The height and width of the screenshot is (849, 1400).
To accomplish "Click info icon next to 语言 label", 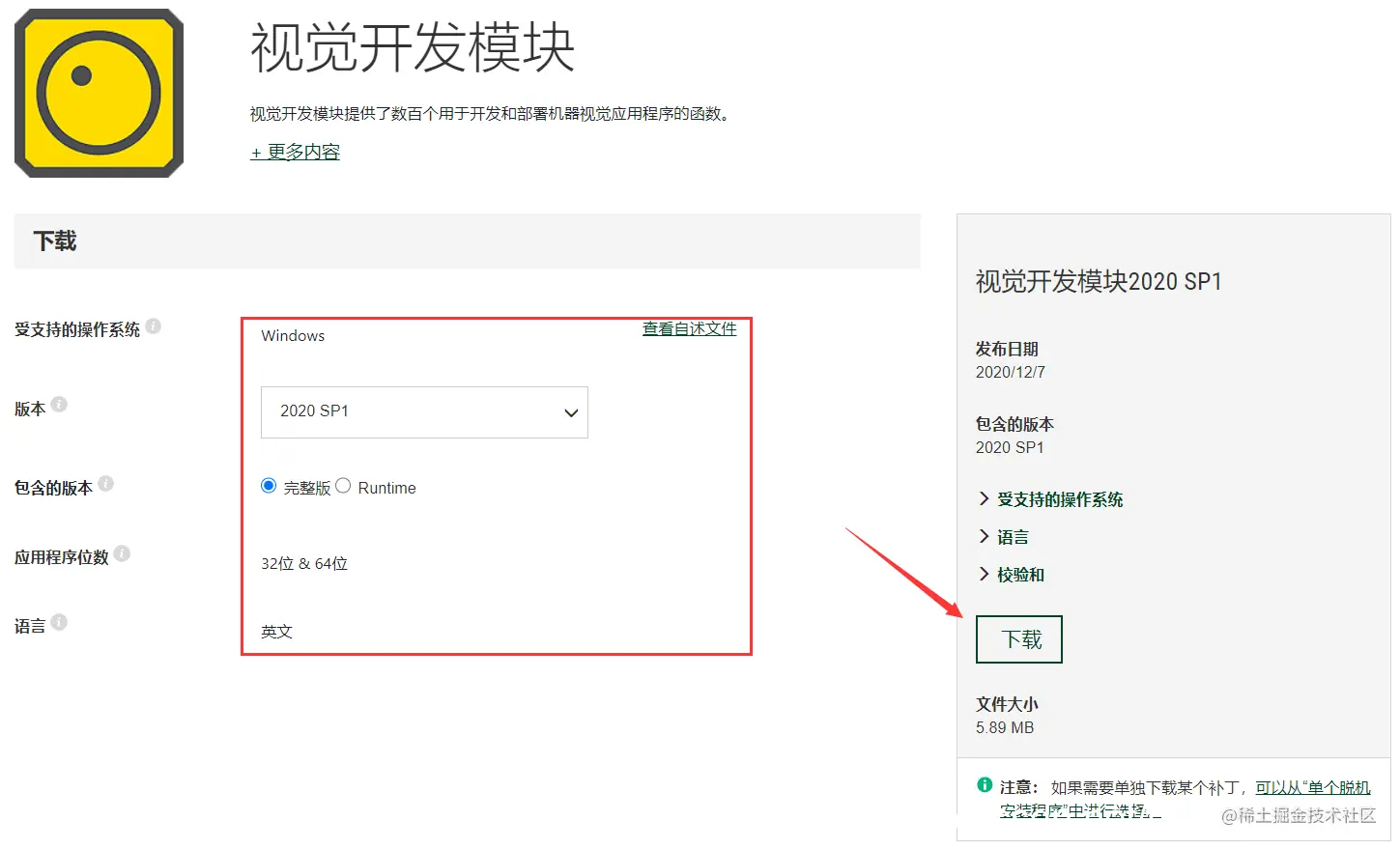I will [x=59, y=622].
